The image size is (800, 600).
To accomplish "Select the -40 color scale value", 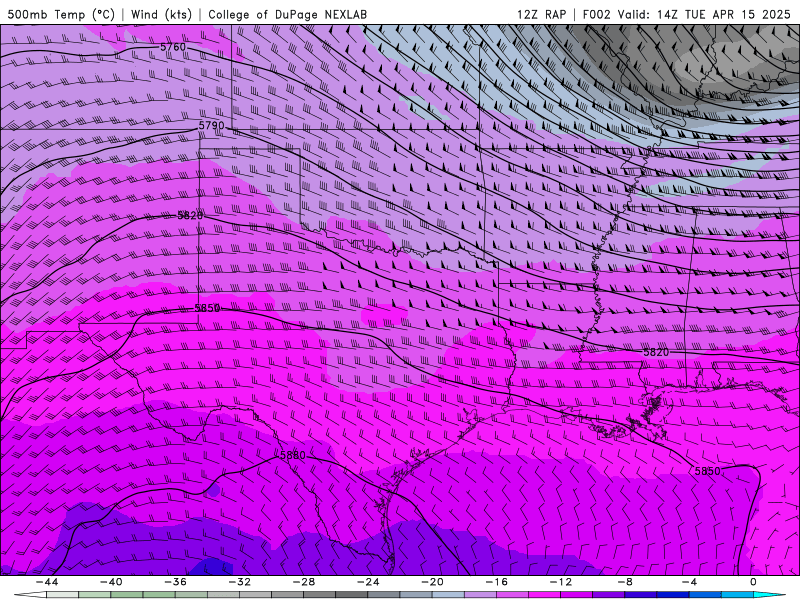I will [111, 582].
